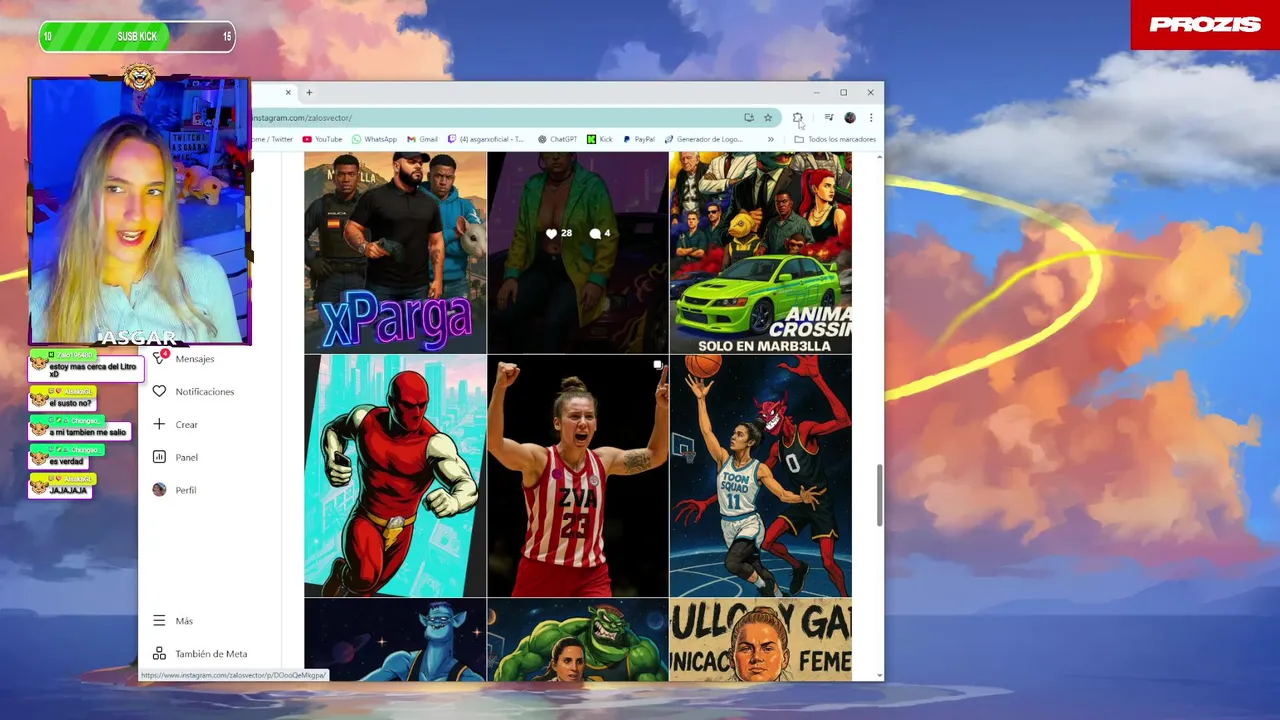
Task: Click the streamer webcam overlay
Action: click(139, 210)
